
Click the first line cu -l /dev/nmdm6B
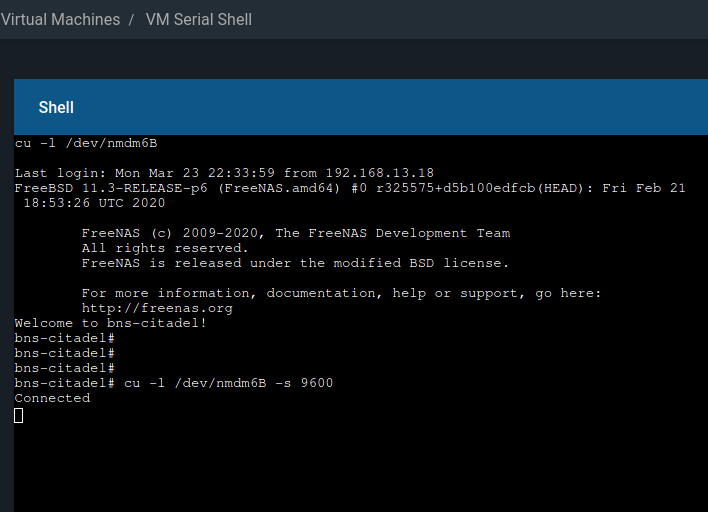tap(86, 143)
